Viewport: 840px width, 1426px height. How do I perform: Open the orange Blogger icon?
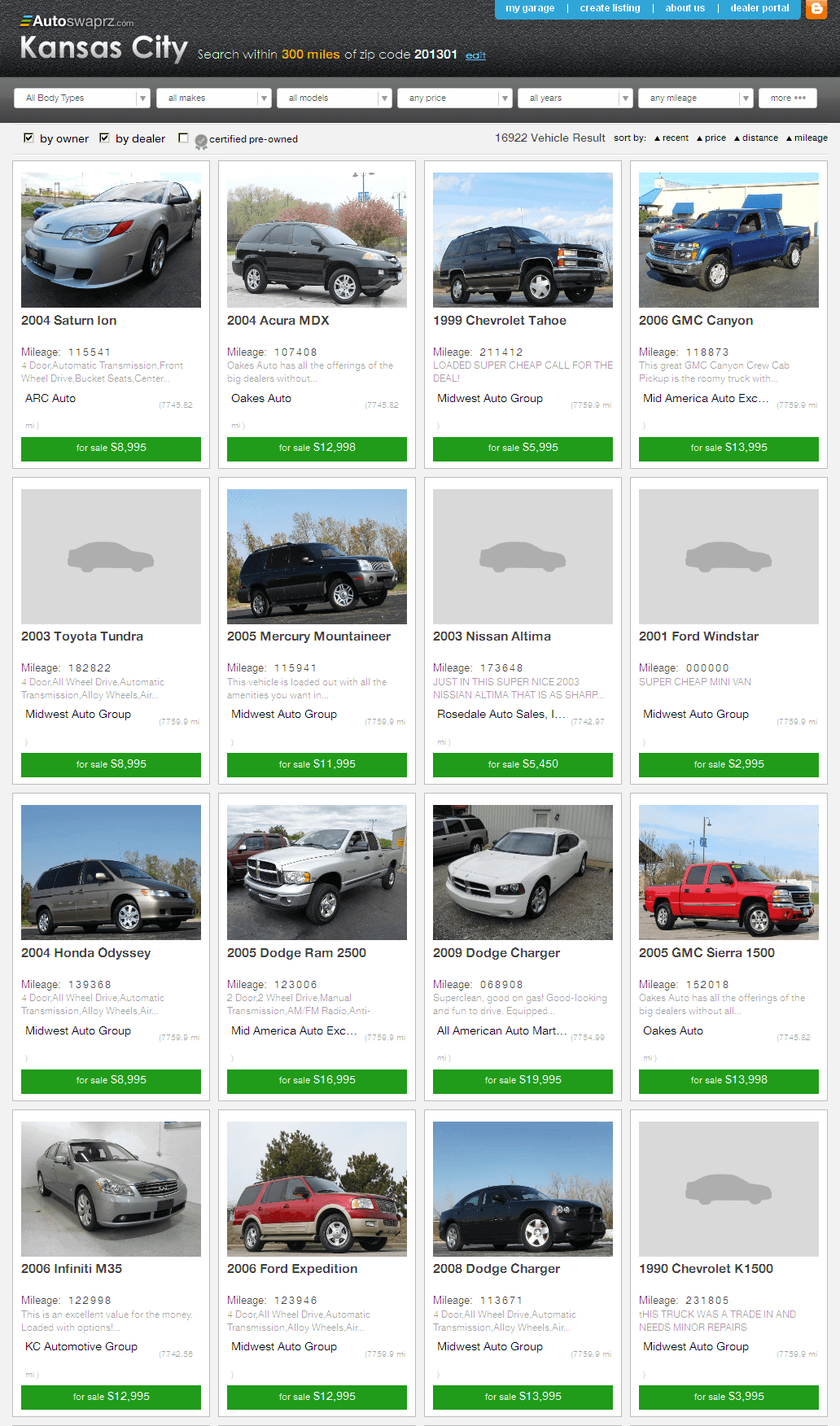click(x=816, y=9)
